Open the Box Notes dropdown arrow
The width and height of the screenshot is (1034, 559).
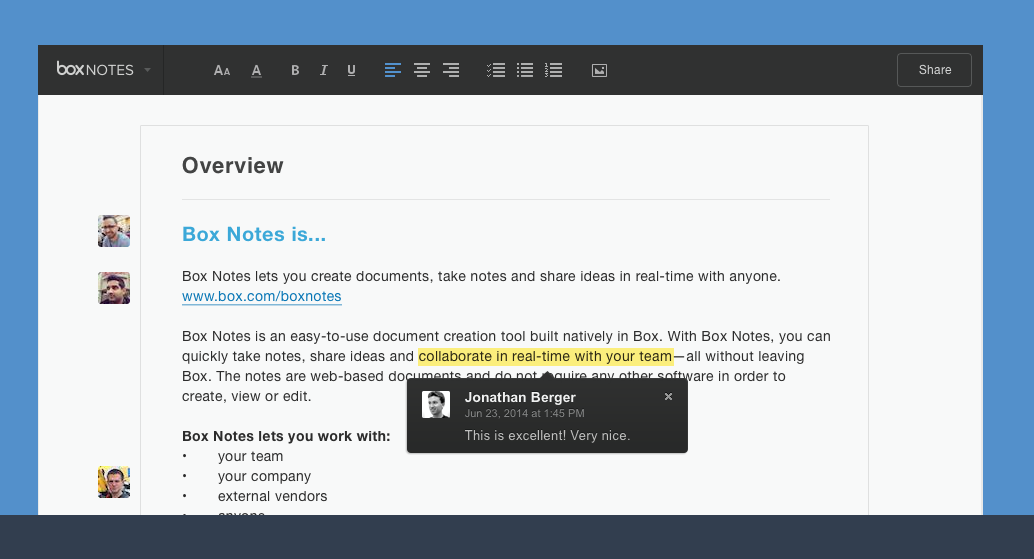(x=147, y=70)
